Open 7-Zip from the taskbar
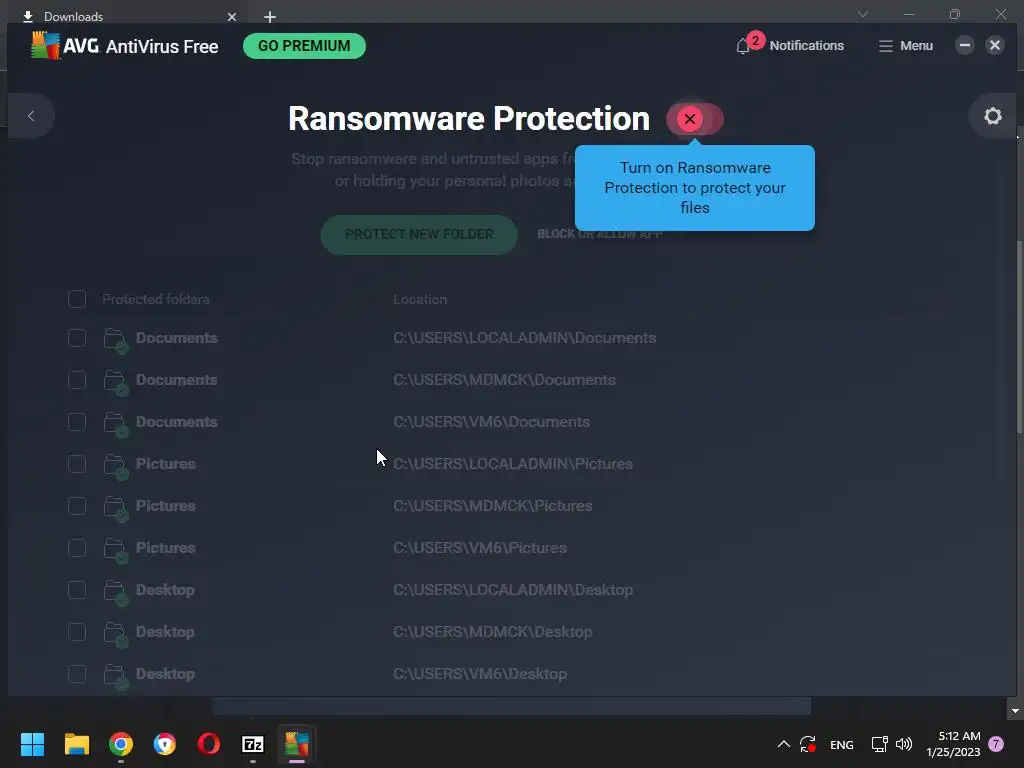 click(253, 744)
